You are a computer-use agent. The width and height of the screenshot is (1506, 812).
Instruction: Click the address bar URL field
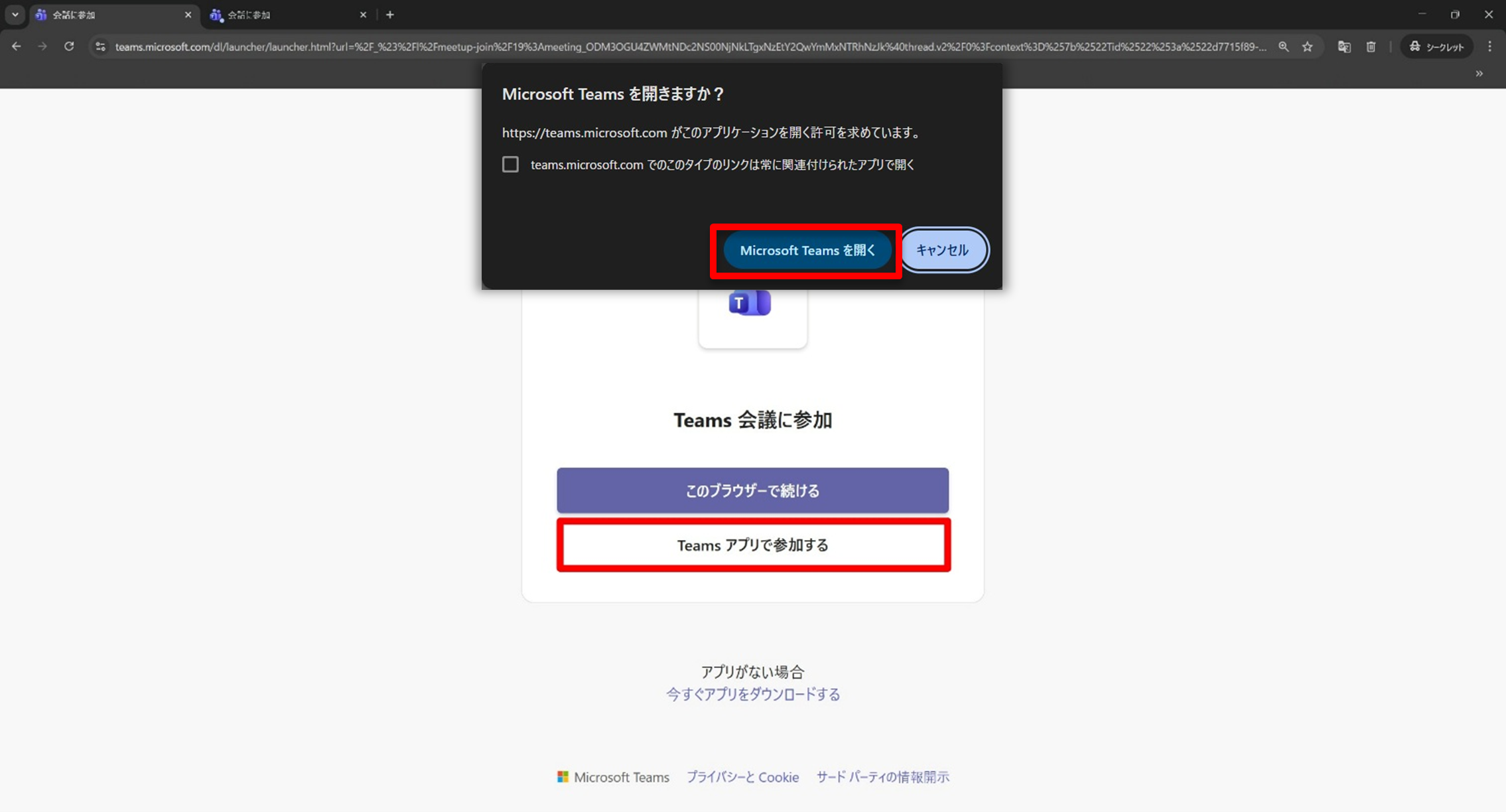[x=690, y=46]
